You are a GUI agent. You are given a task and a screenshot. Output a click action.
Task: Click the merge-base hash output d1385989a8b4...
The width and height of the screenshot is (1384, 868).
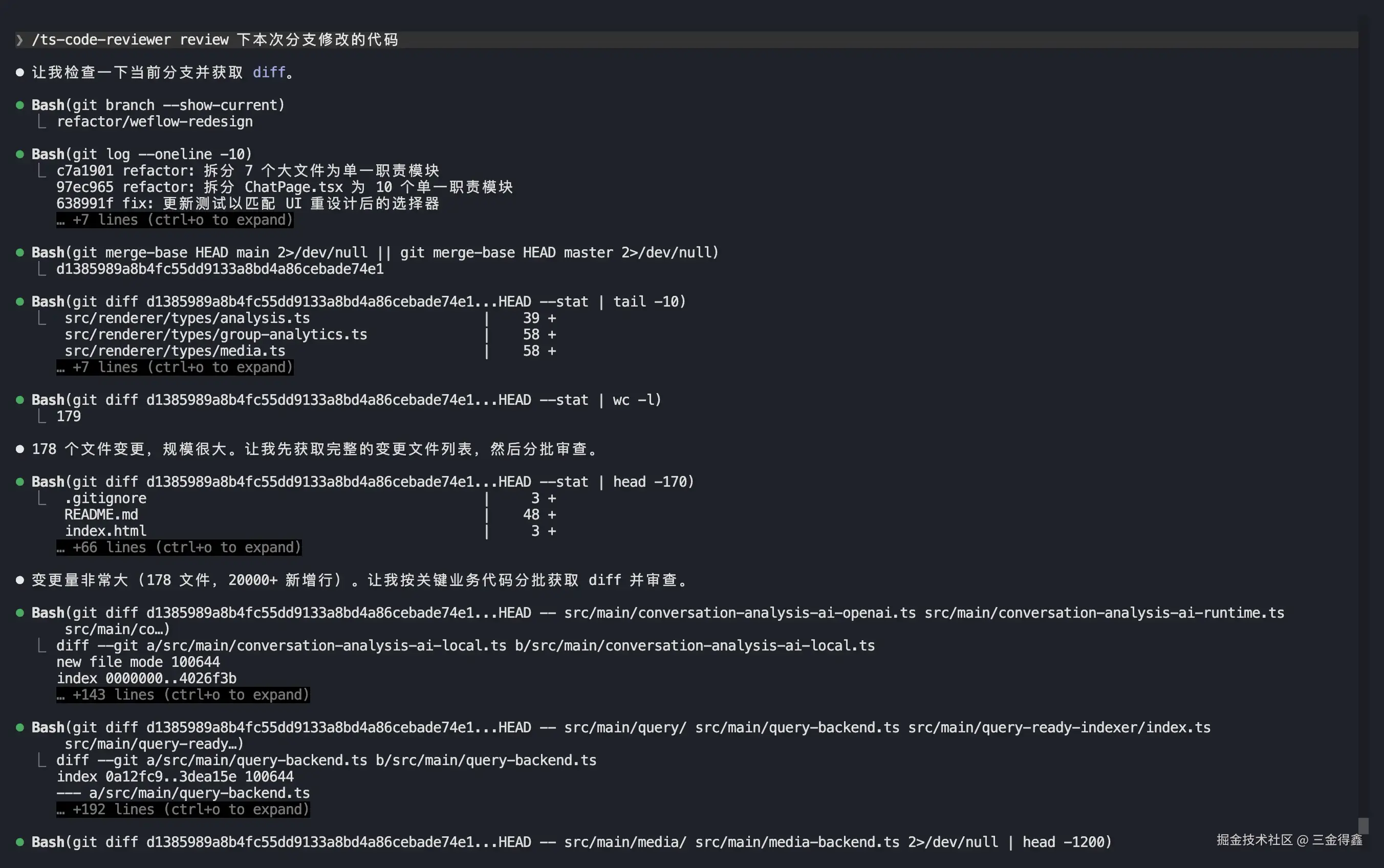tap(220, 269)
